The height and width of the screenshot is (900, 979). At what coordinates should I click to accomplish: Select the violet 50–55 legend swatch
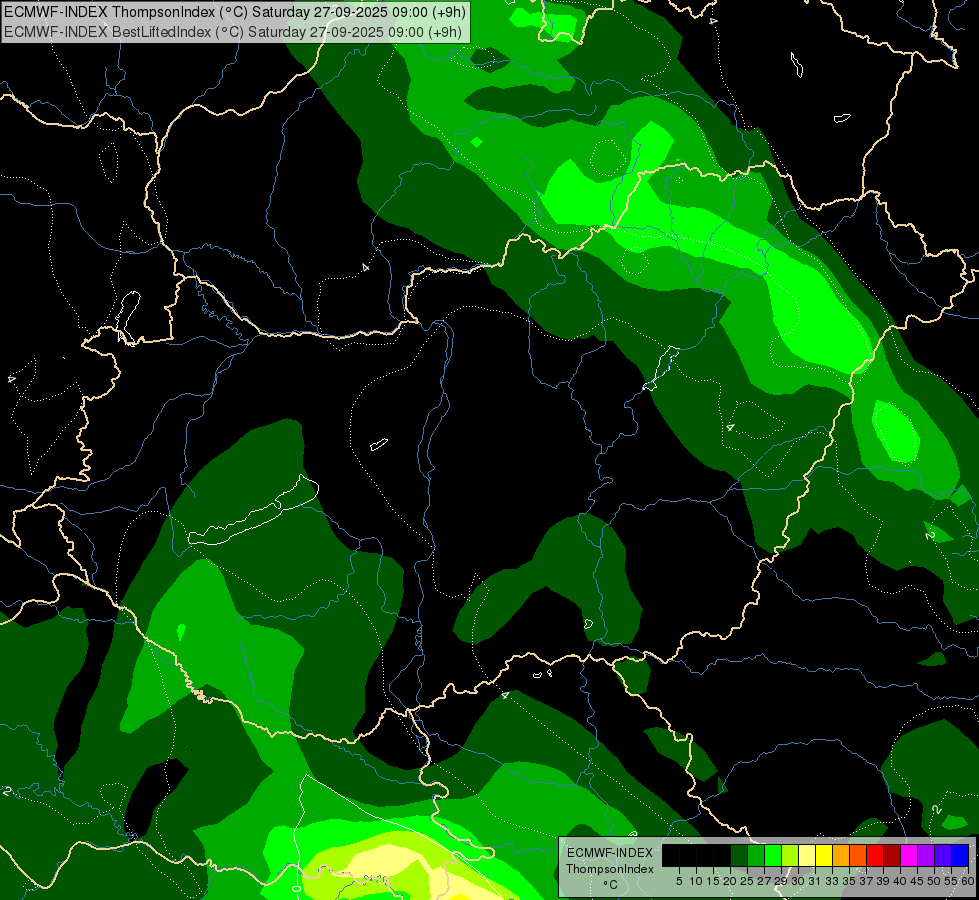943,855
